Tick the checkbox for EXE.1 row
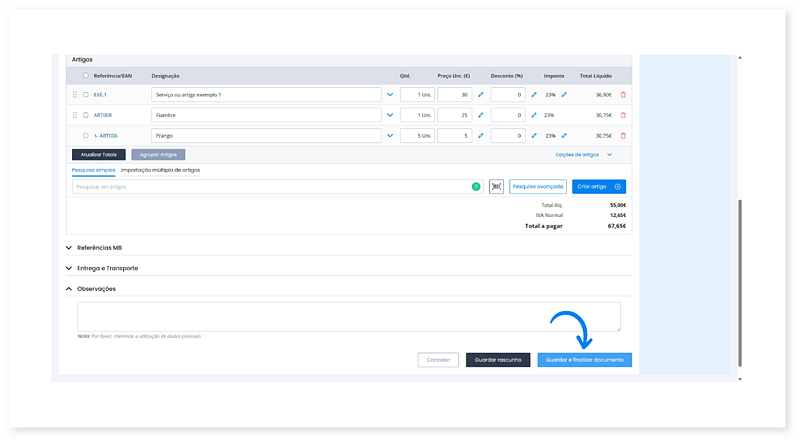Screen dimensions: 800x442 pyautogui.click(x=86, y=95)
